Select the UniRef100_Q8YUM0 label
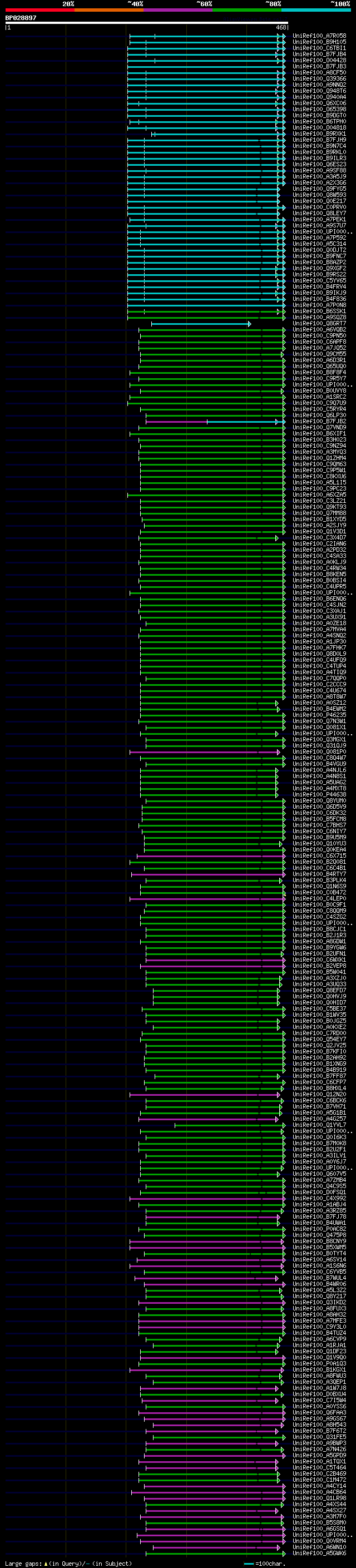 click(x=319, y=800)
